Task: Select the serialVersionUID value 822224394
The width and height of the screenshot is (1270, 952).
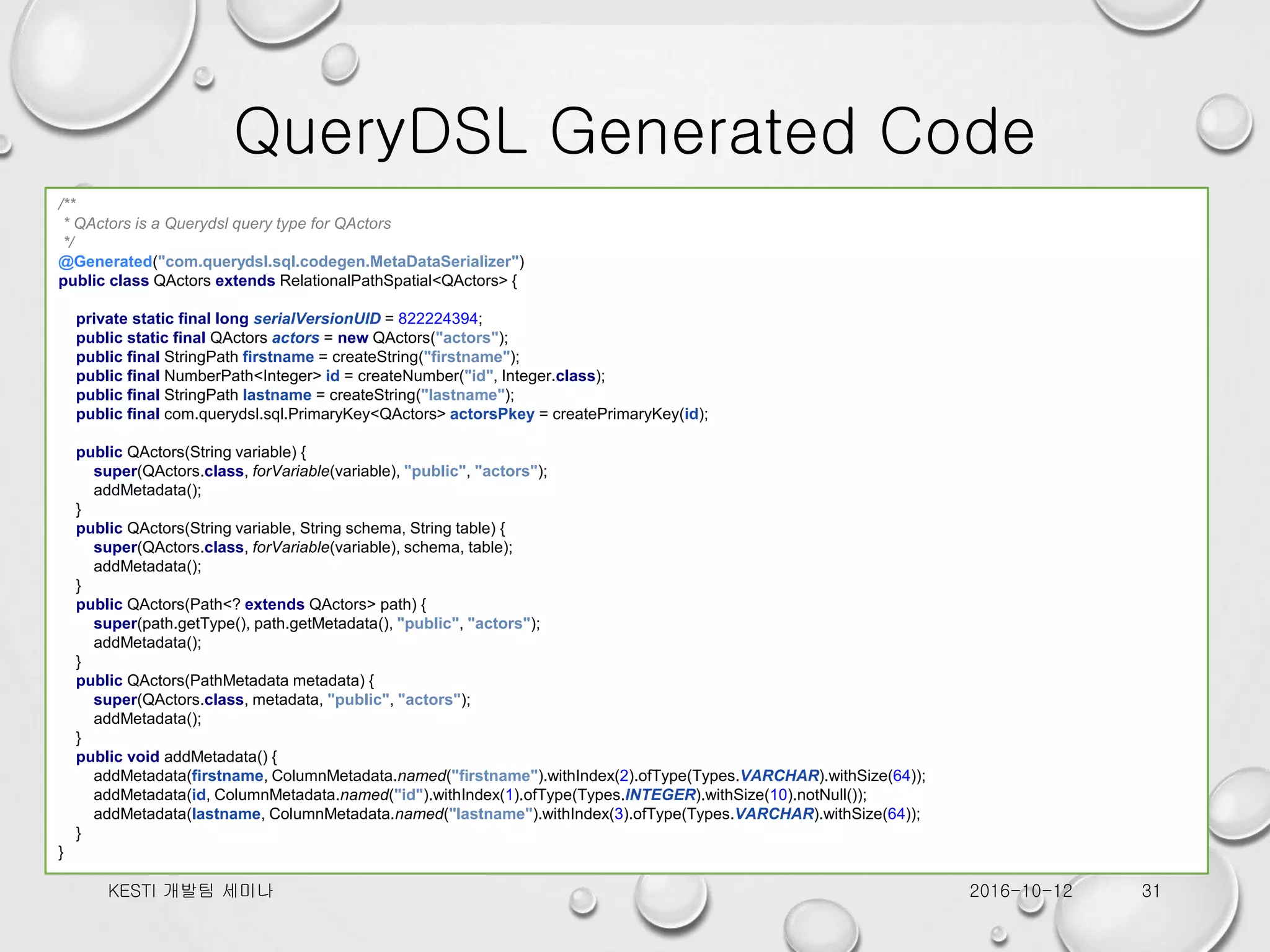Action: pyautogui.click(x=438, y=319)
